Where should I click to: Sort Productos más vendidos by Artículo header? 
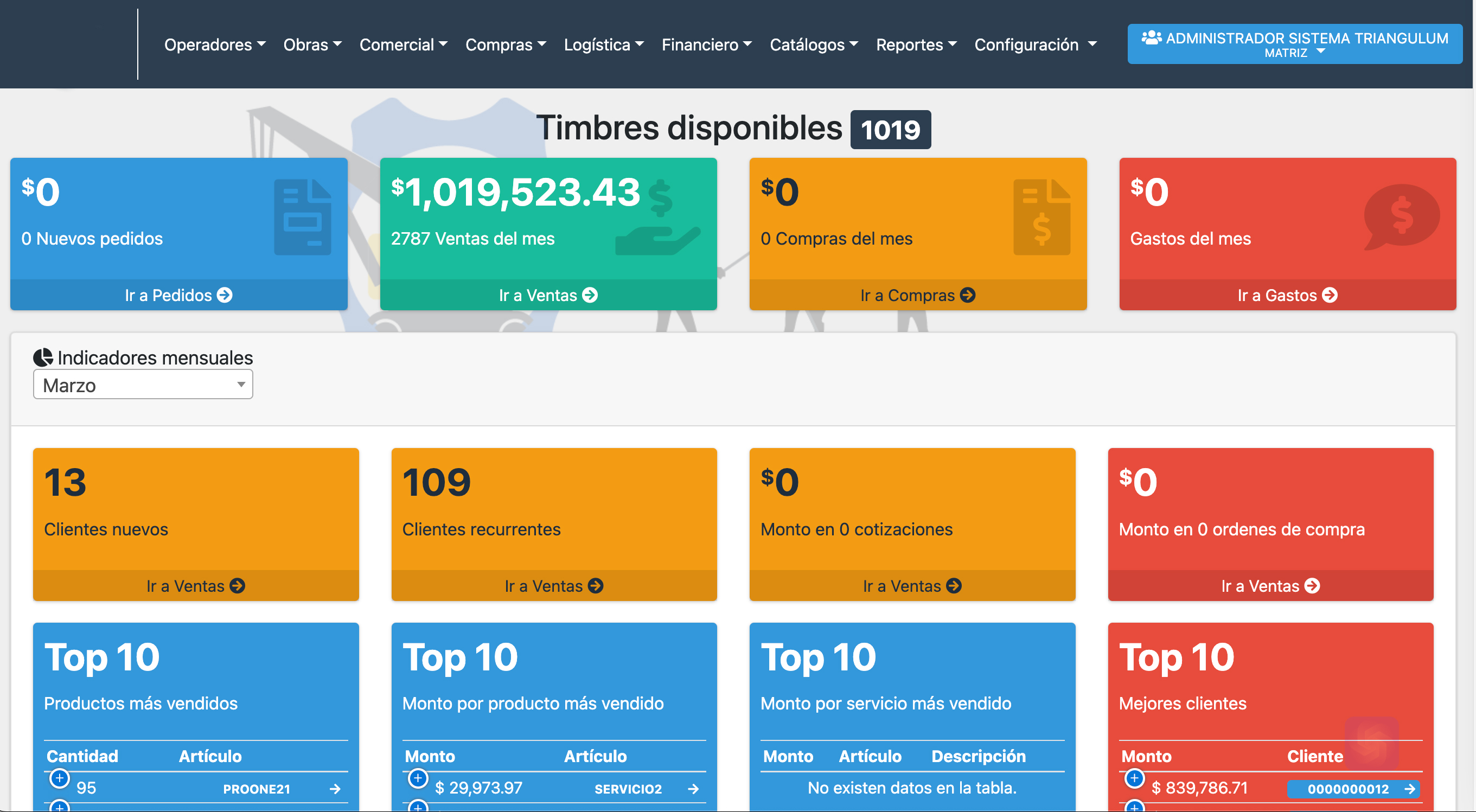pos(210,756)
